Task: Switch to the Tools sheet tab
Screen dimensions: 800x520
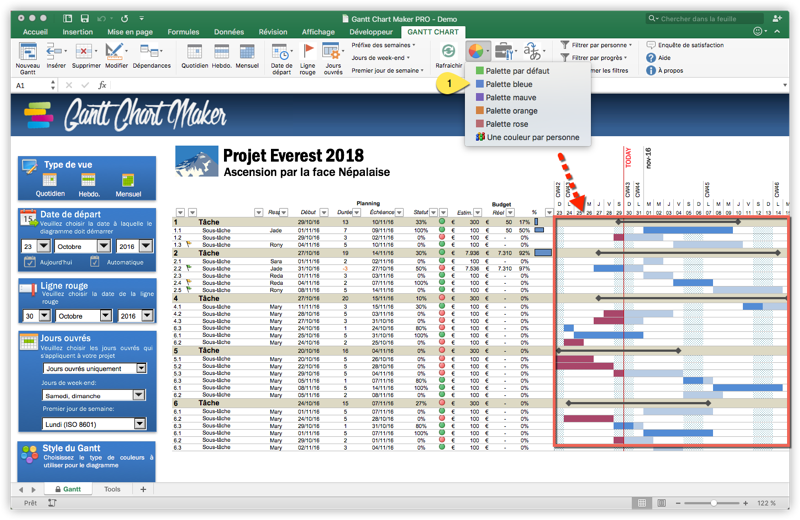Action: (112, 489)
